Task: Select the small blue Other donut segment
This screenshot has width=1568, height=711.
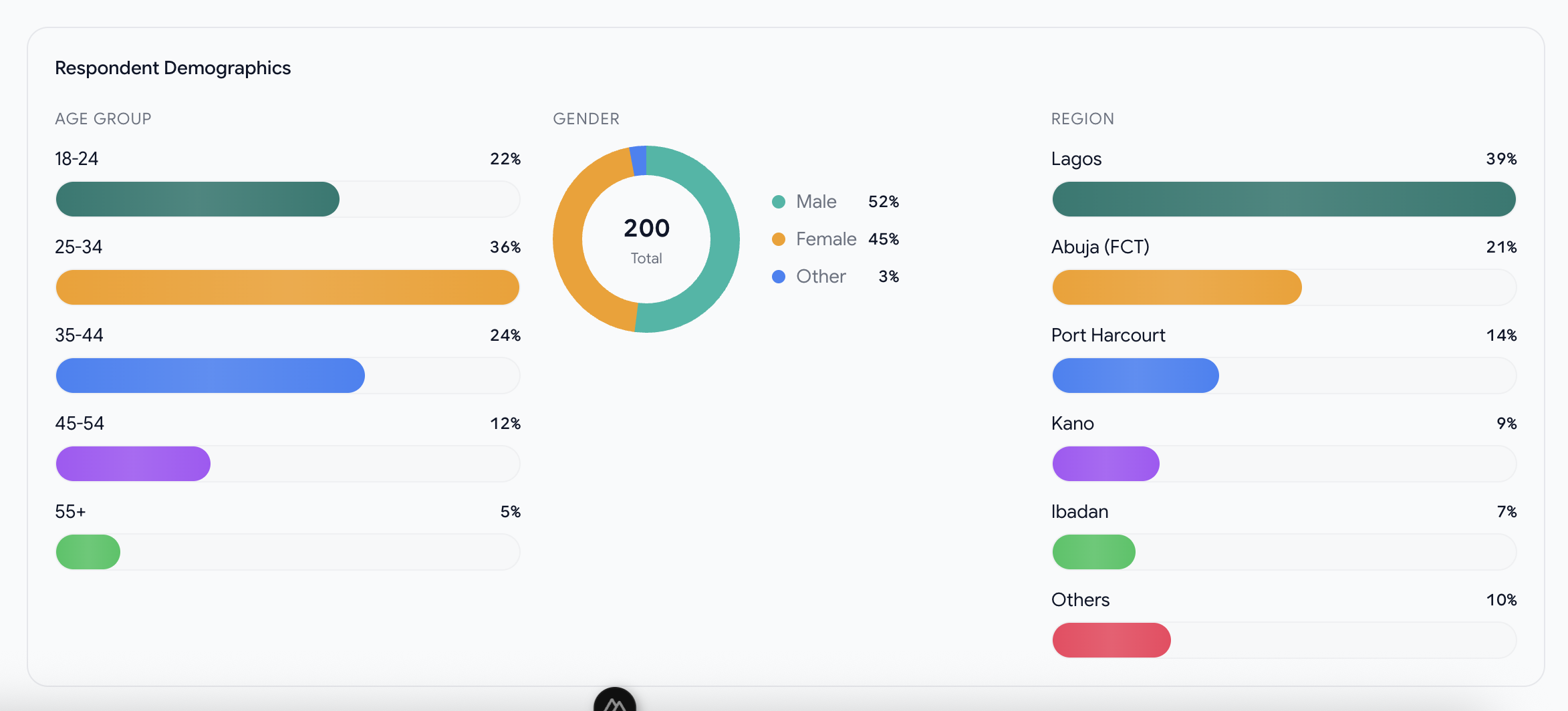Action: (639, 161)
